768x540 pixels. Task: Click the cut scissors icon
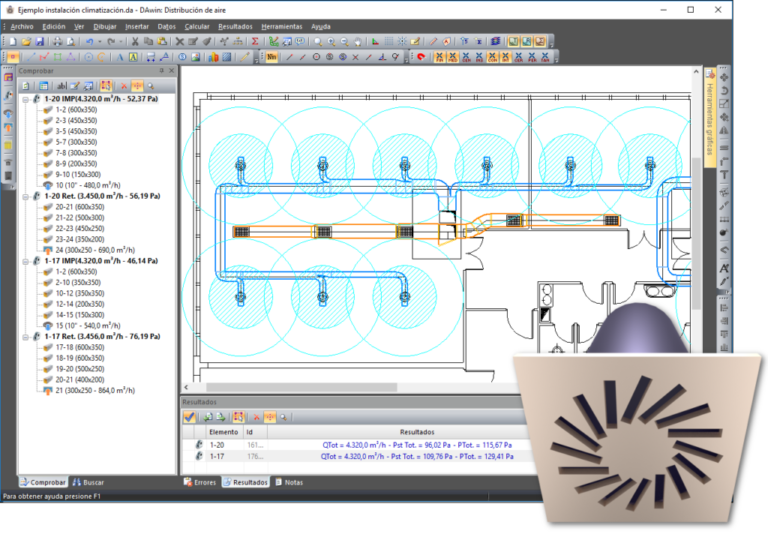tap(135, 42)
